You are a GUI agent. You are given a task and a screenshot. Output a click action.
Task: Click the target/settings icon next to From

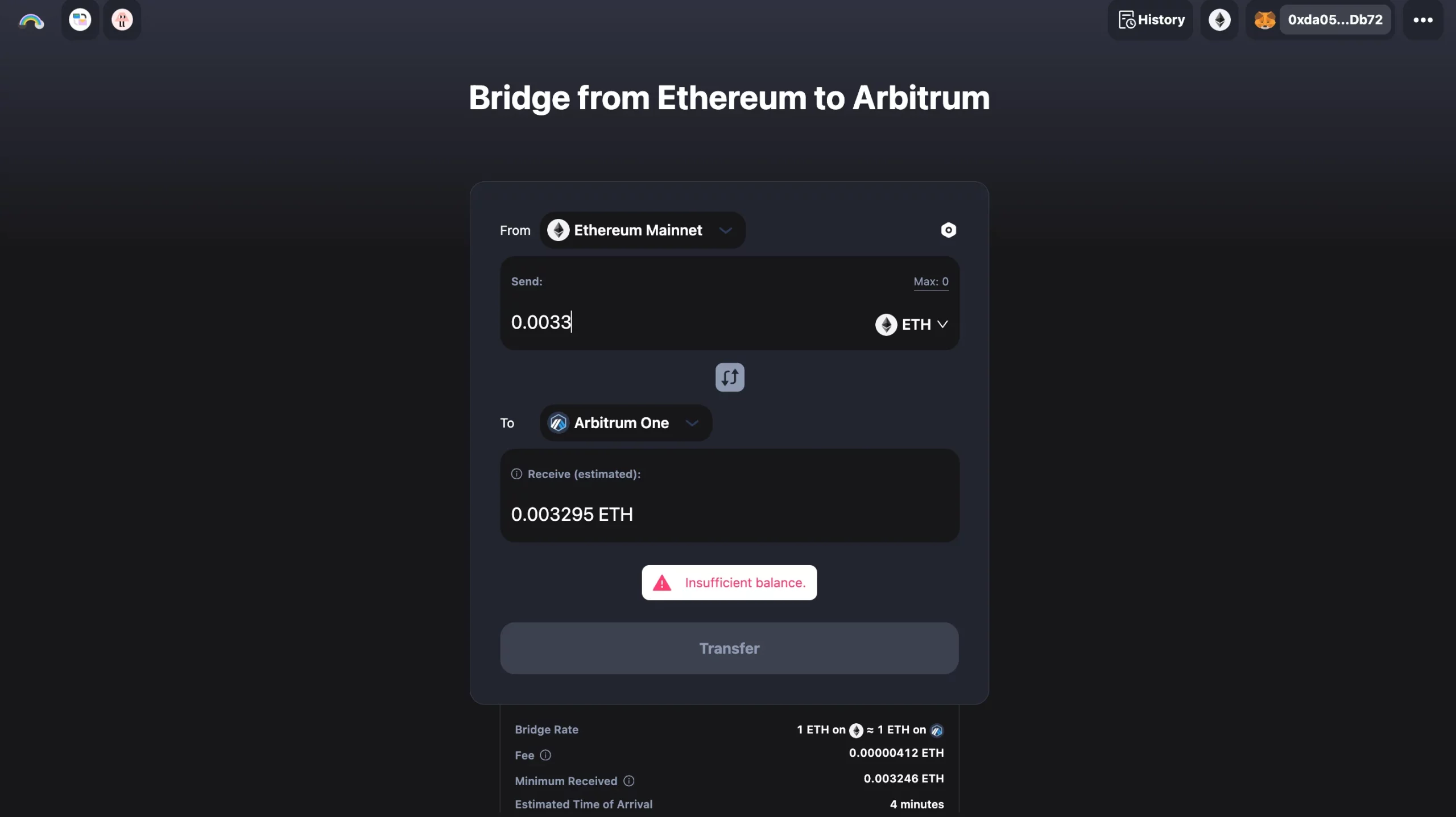(947, 229)
